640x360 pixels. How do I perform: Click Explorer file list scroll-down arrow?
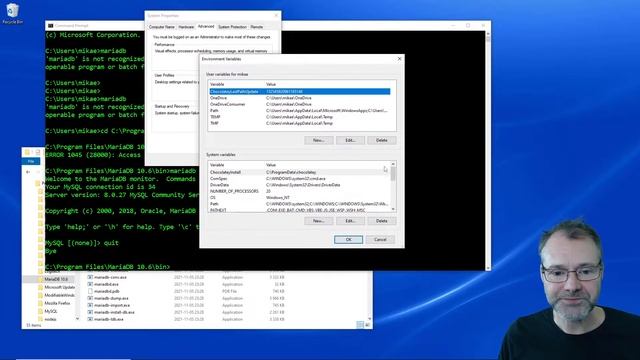coord(369,319)
